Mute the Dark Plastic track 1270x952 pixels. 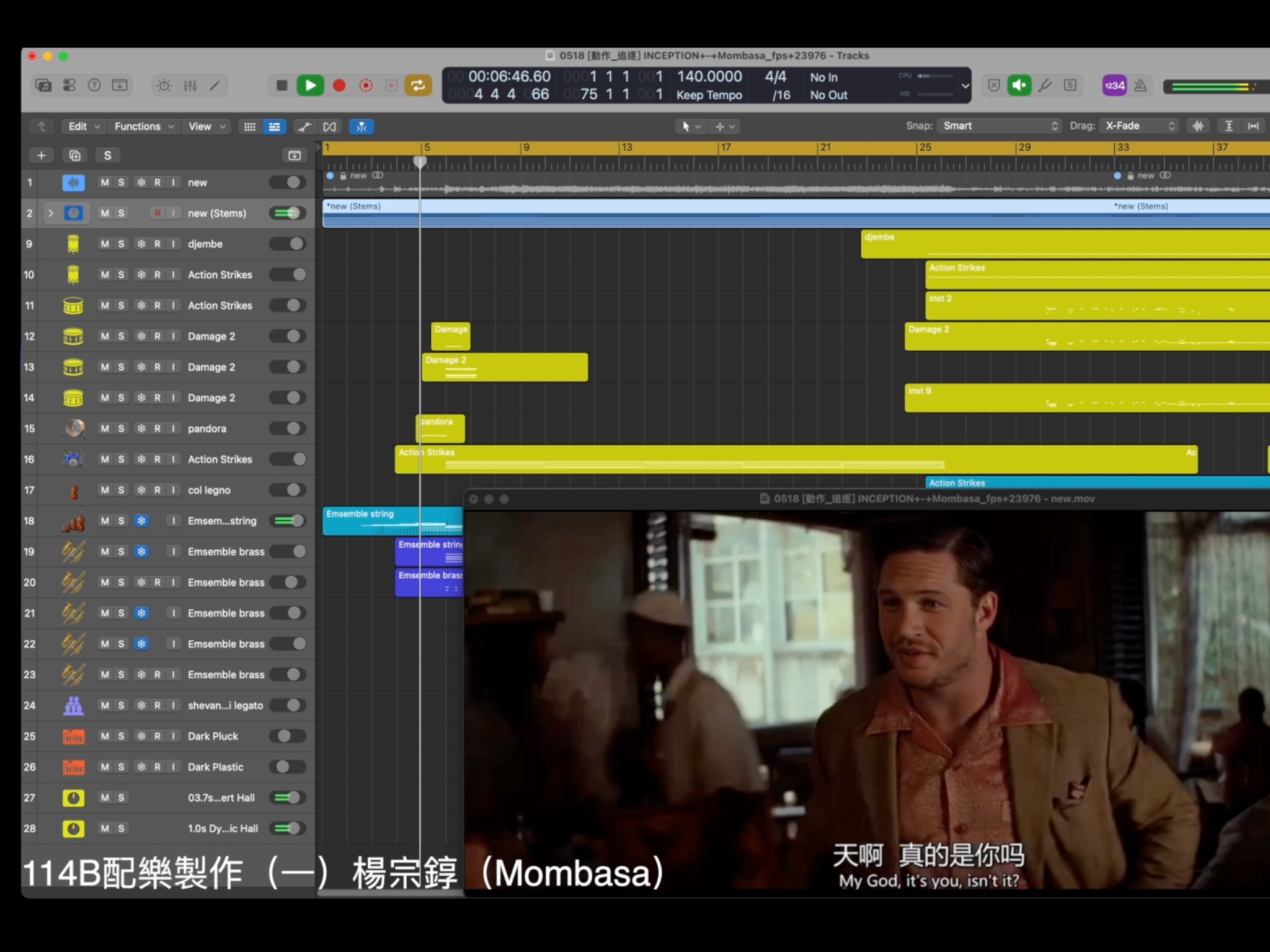105,767
